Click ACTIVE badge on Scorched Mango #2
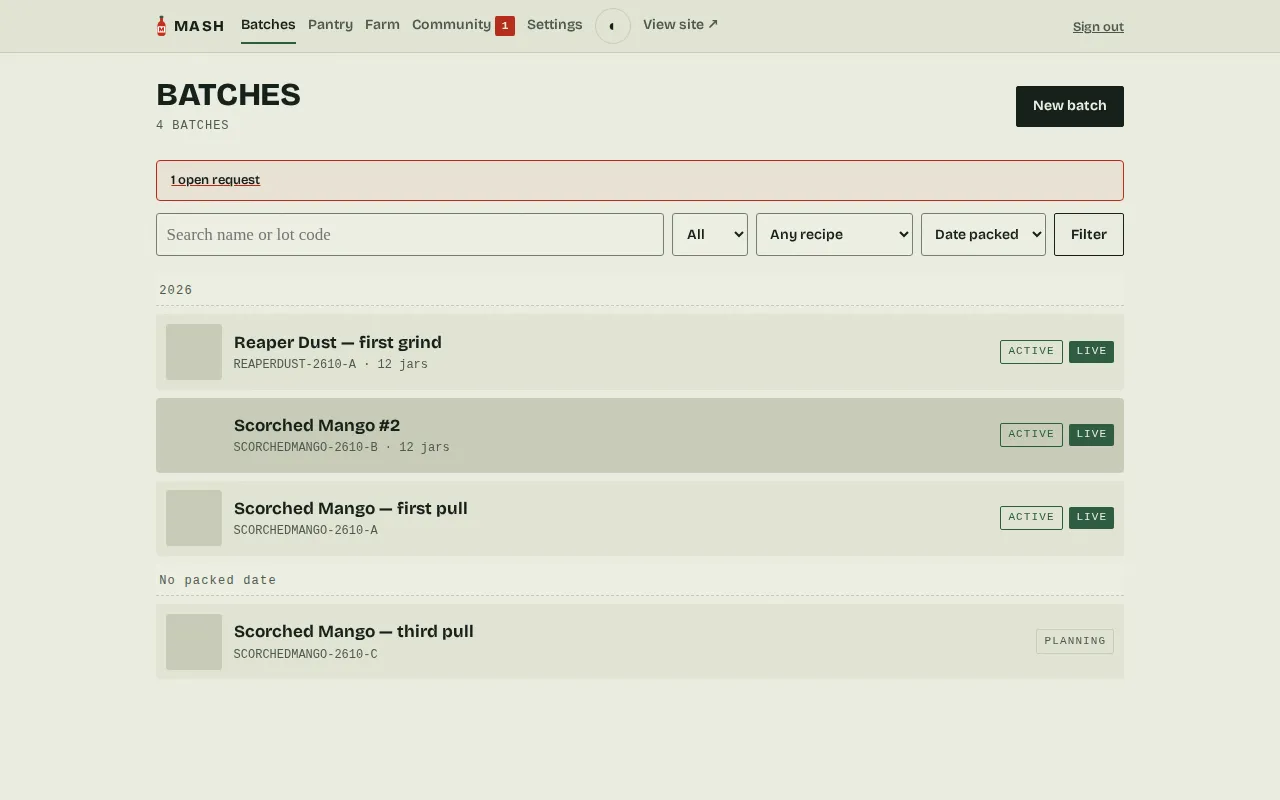The image size is (1280, 800). point(1031,435)
